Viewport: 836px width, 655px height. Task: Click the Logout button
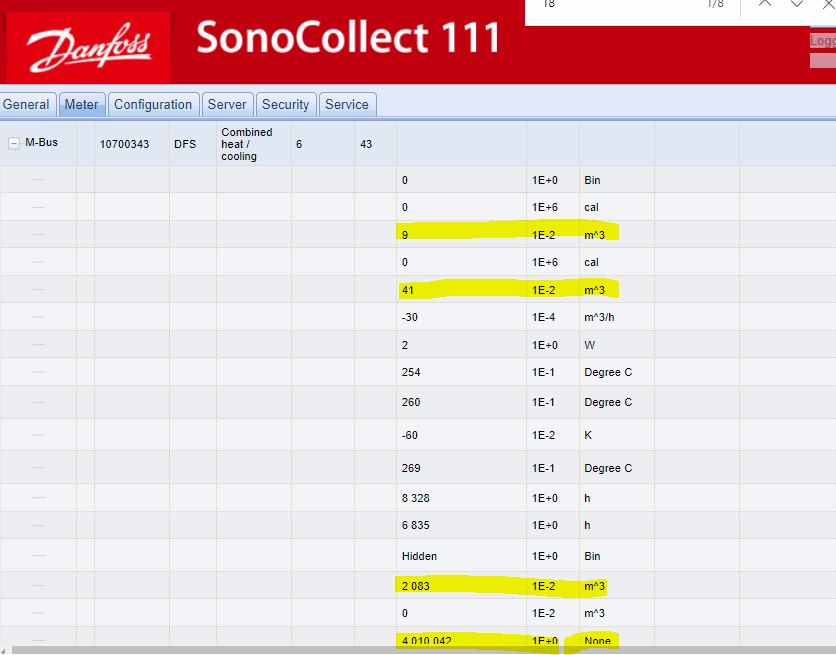(822, 41)
